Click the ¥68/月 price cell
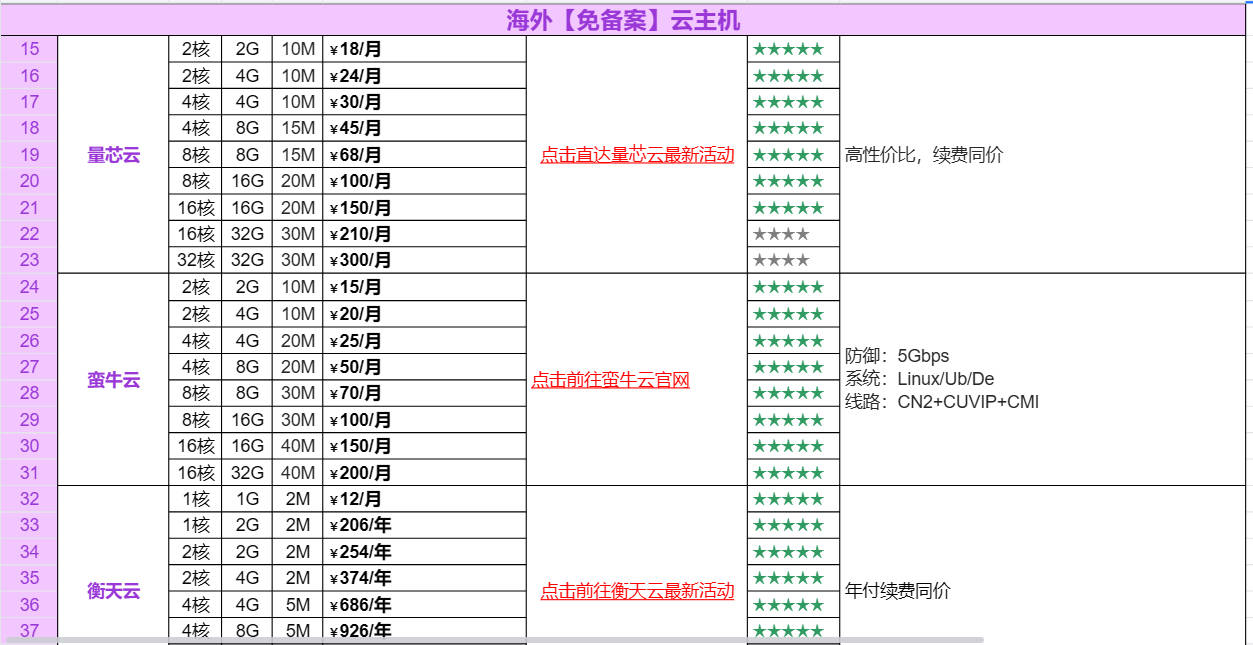 [x=424, y=155]
